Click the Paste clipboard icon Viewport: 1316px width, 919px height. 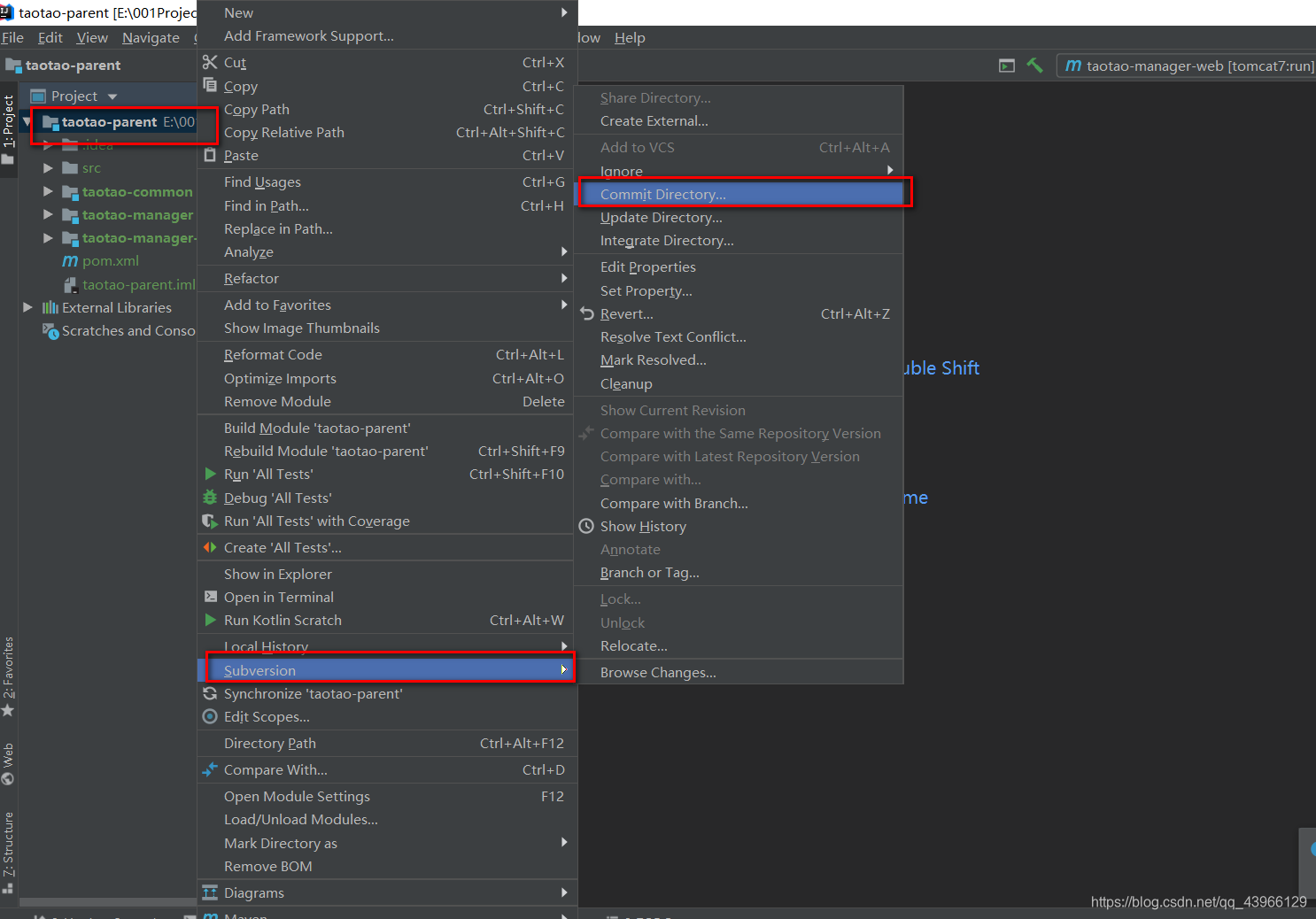click(x=210, y=155)
